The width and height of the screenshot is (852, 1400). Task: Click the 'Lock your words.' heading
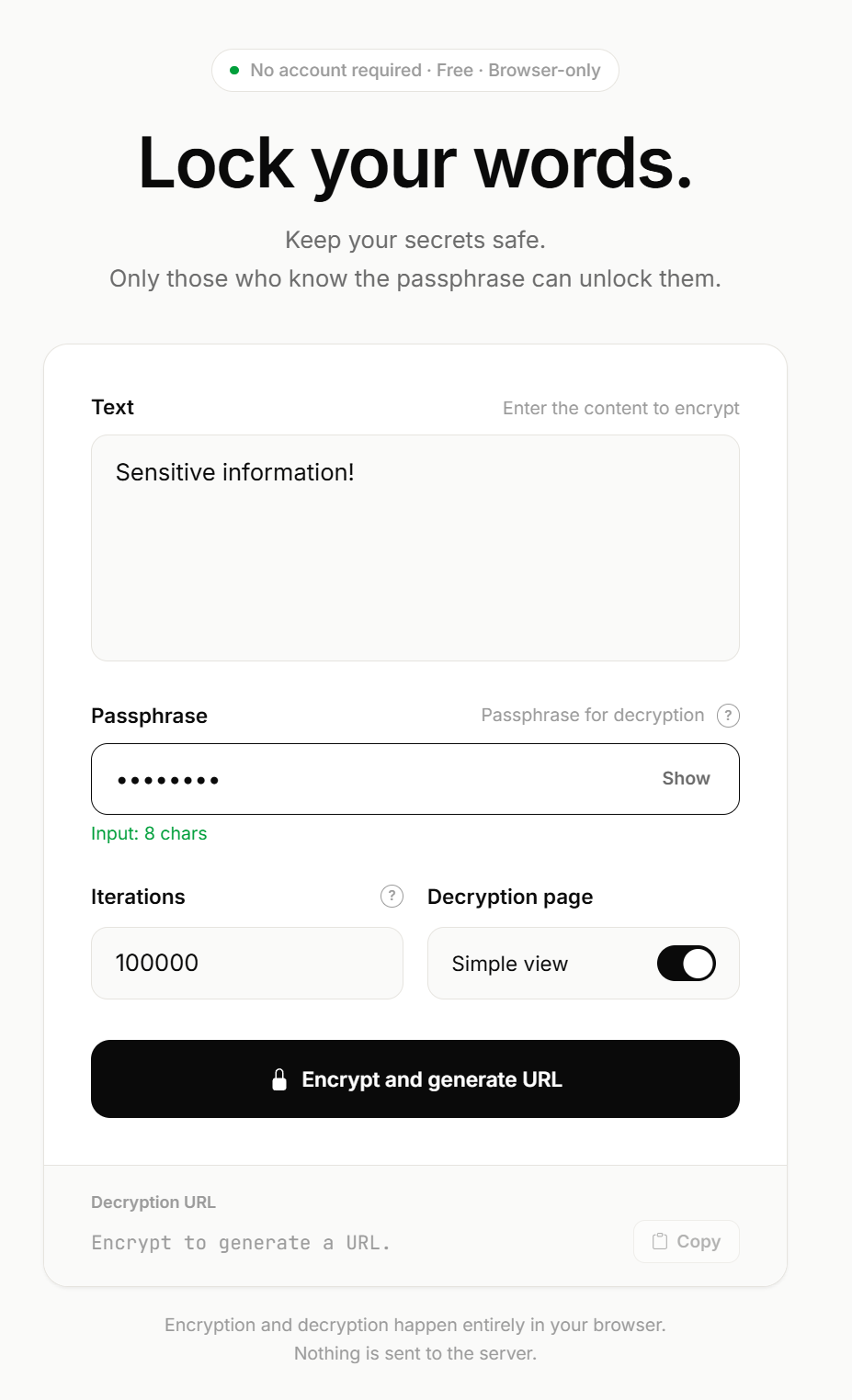(415, 164)
